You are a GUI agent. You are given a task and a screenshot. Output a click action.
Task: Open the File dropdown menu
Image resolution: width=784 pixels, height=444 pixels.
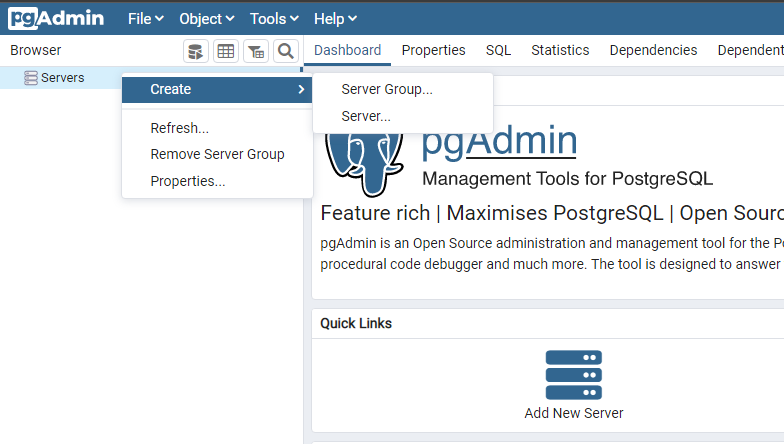tap(146, 18)
